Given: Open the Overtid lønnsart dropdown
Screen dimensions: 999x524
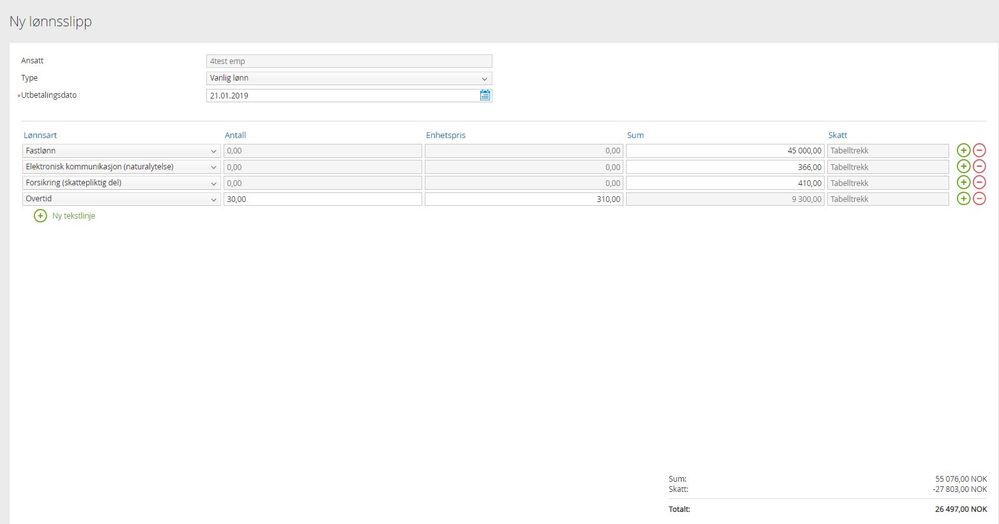Looking at the screenshot, I should 121,199.
